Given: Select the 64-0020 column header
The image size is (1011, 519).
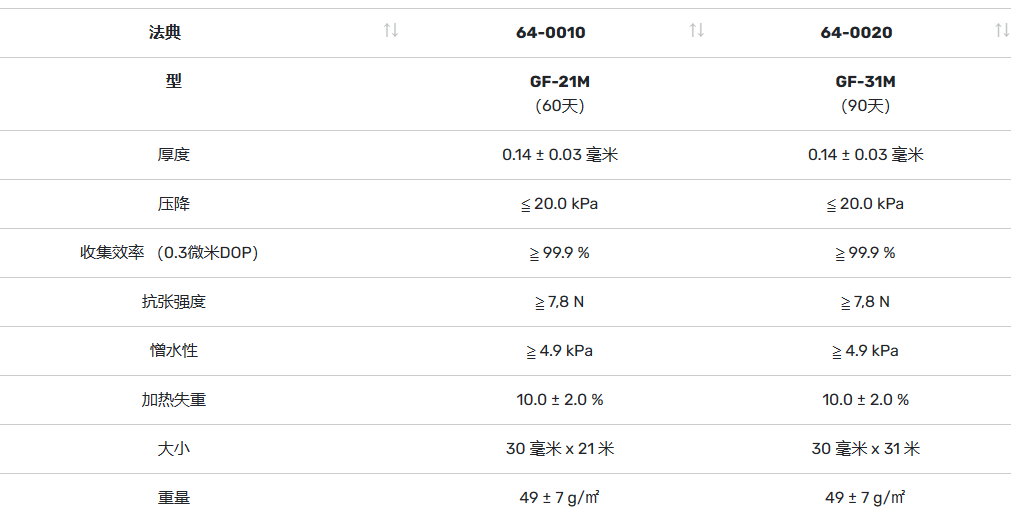Looking at the screenshot, I should (856, 33).
